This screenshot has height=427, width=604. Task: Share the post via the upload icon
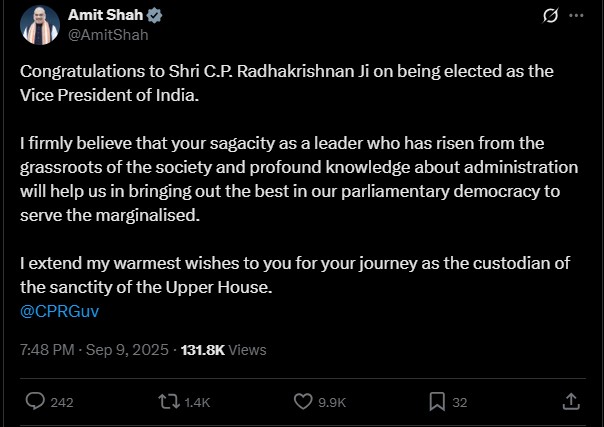coord(571,402)
